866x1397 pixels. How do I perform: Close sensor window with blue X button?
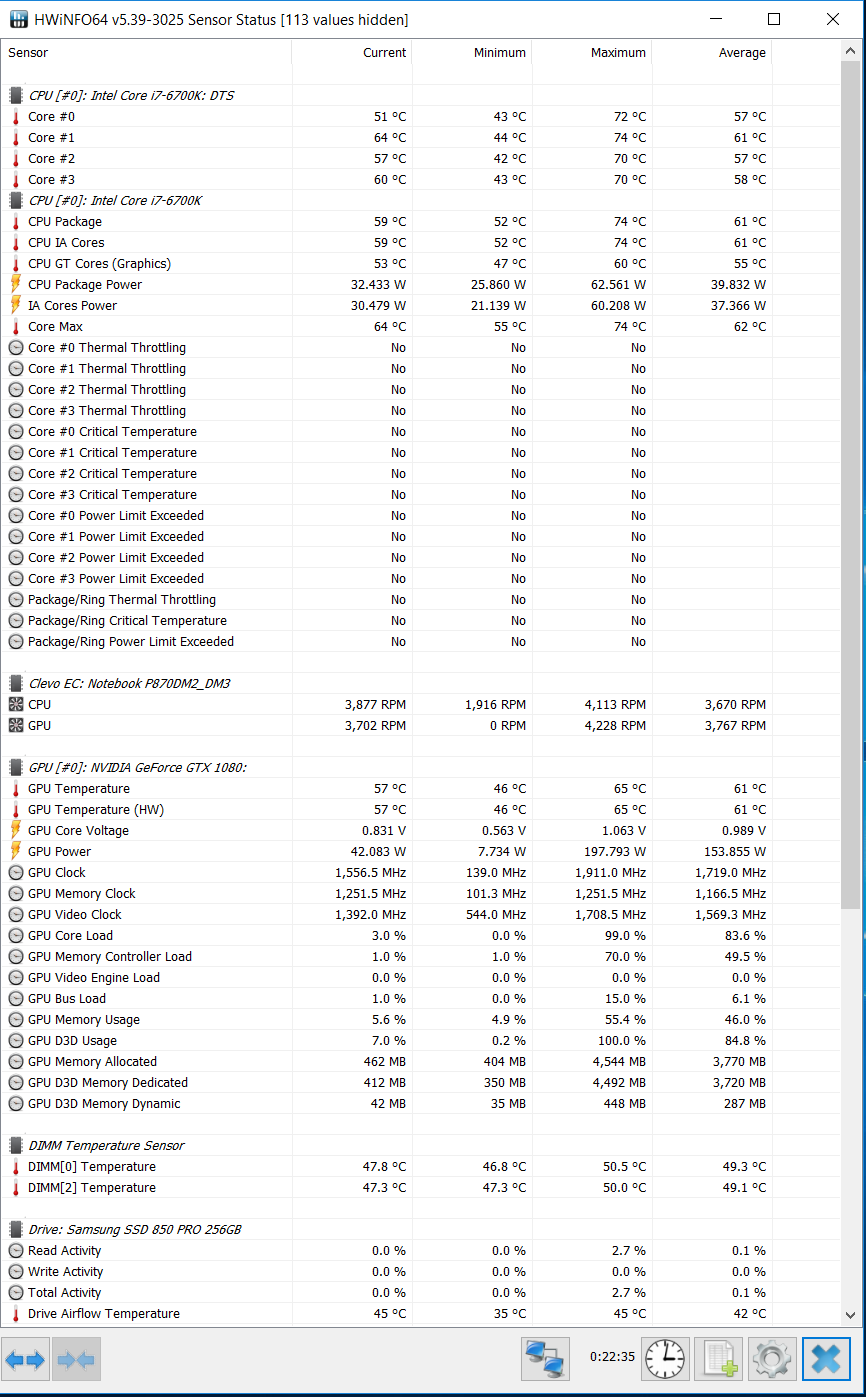[x=826, y=1358]
